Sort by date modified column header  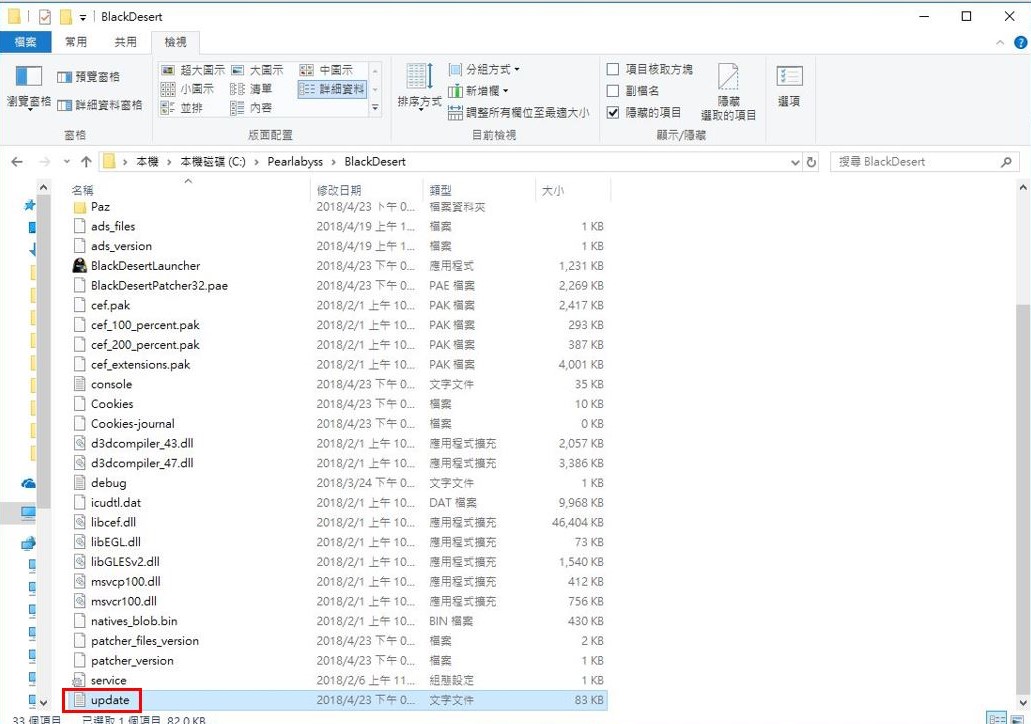(x=366, y=190)
